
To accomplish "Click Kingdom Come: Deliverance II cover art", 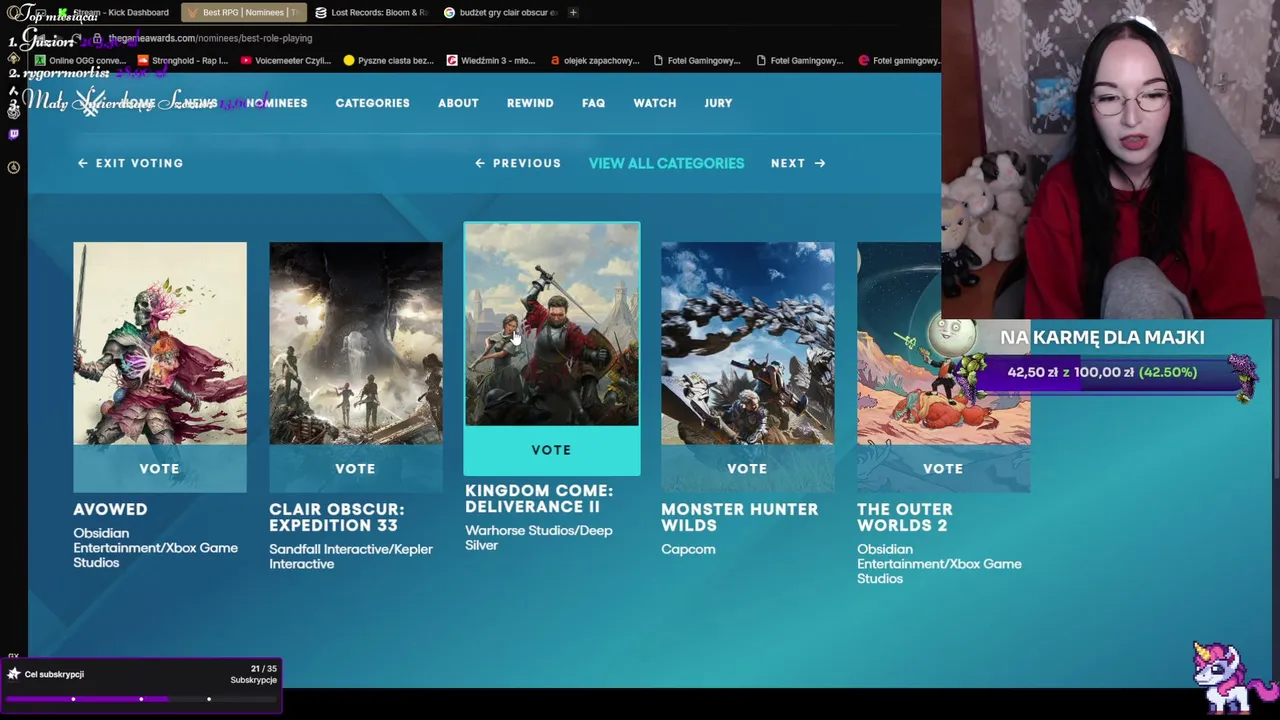I will (x=551, y=325).
